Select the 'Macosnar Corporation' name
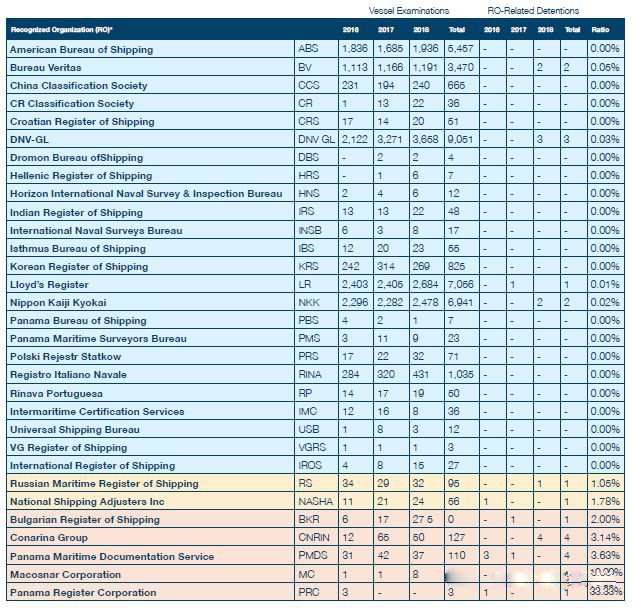633x608 pixels. pyautogui.click(x=65, y=574)
